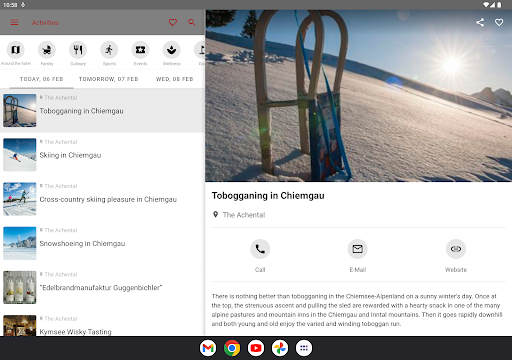Screen dimensions: 512x360
Task: Open Edelbrandmanufaktur Guggenbichler list entry
Action: (102, 287)
